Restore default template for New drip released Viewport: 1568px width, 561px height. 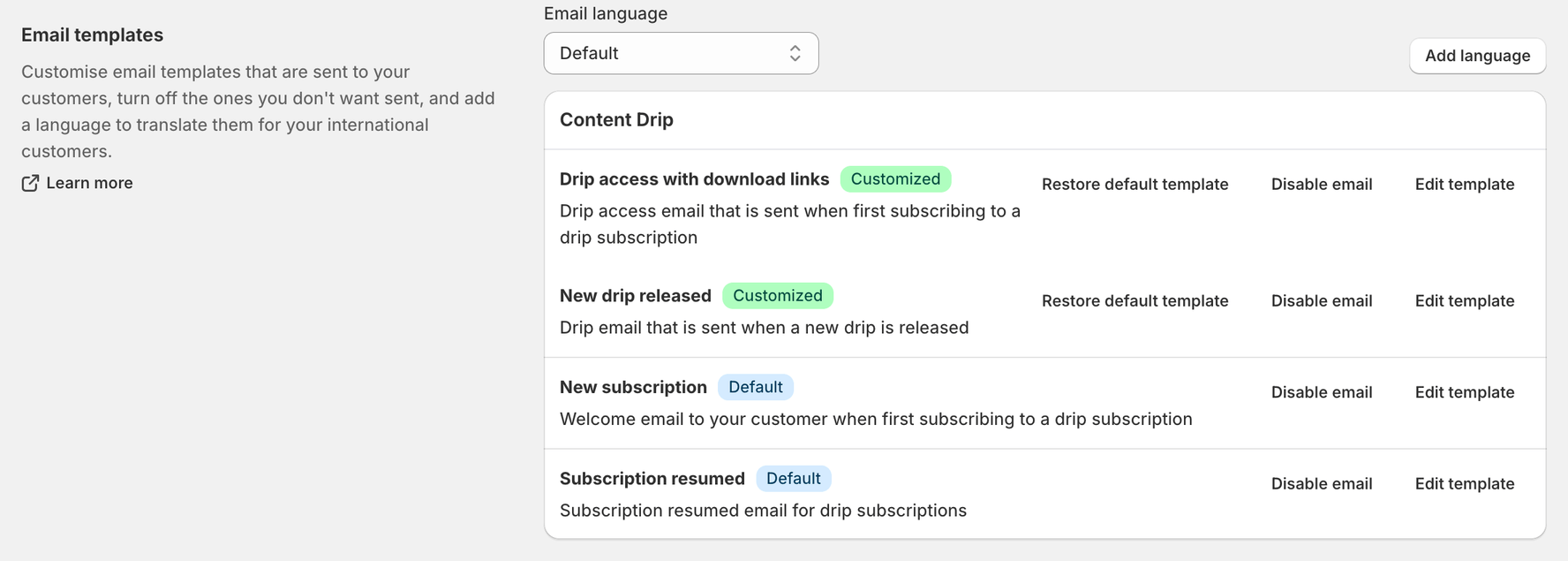point(1135,300)
